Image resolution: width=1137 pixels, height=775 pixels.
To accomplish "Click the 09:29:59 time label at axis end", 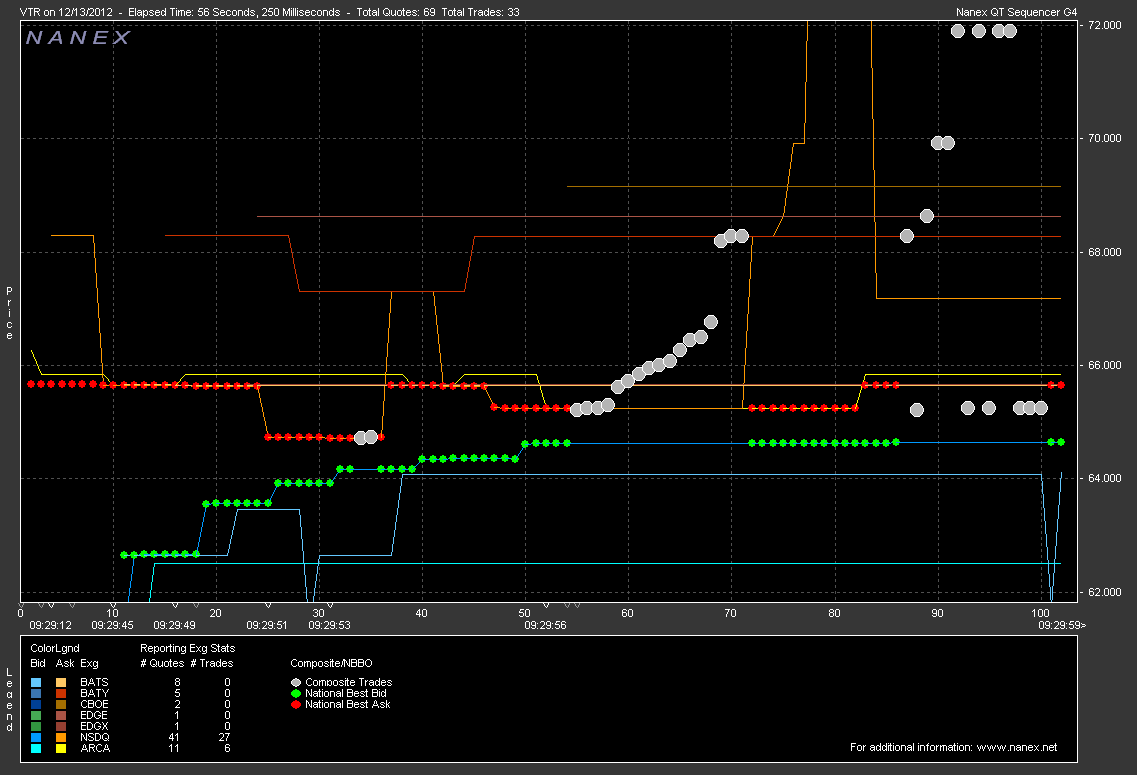I will [1061, 626].
